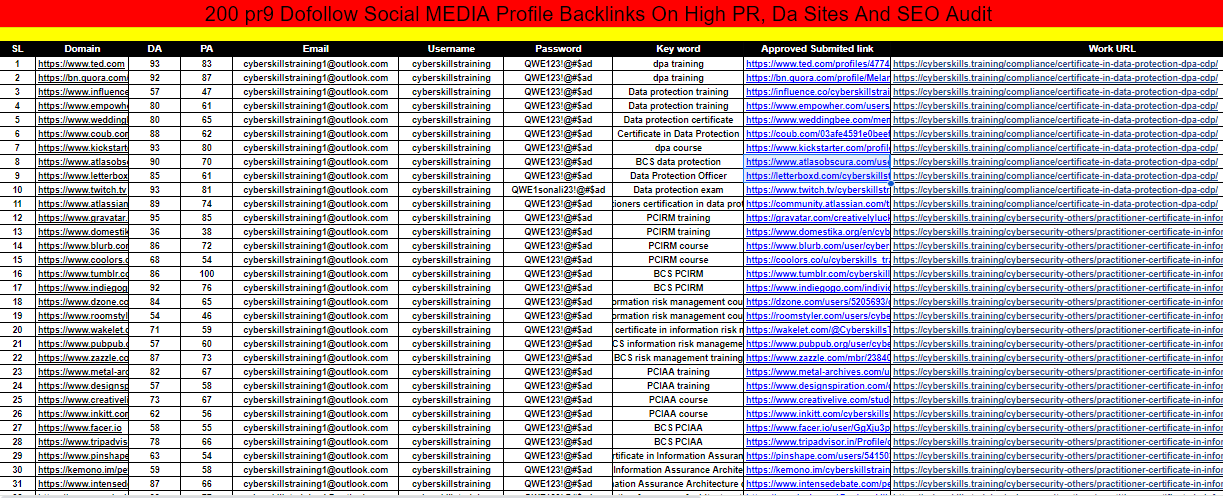Open the tripadvisor.in Profile approved link
The height and width of the screenshot is (498, 1223).
pos(818,441)
